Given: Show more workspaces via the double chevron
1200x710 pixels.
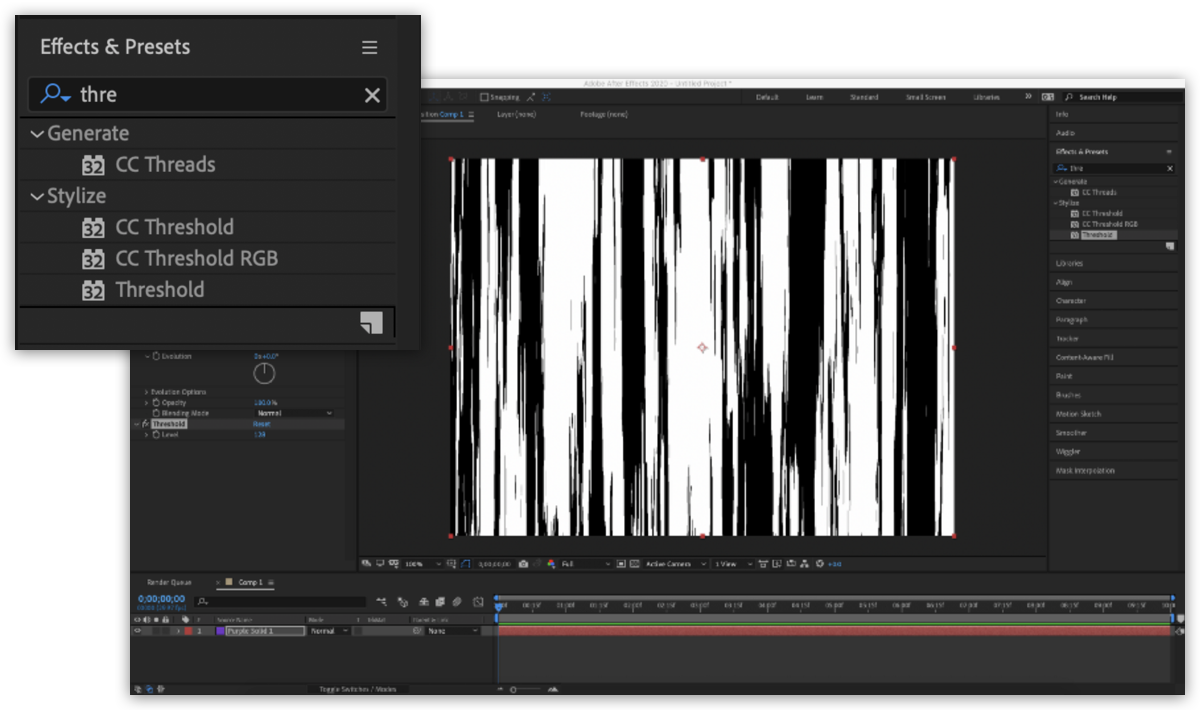Looking at the screenshot, I should coord(1028,97).
